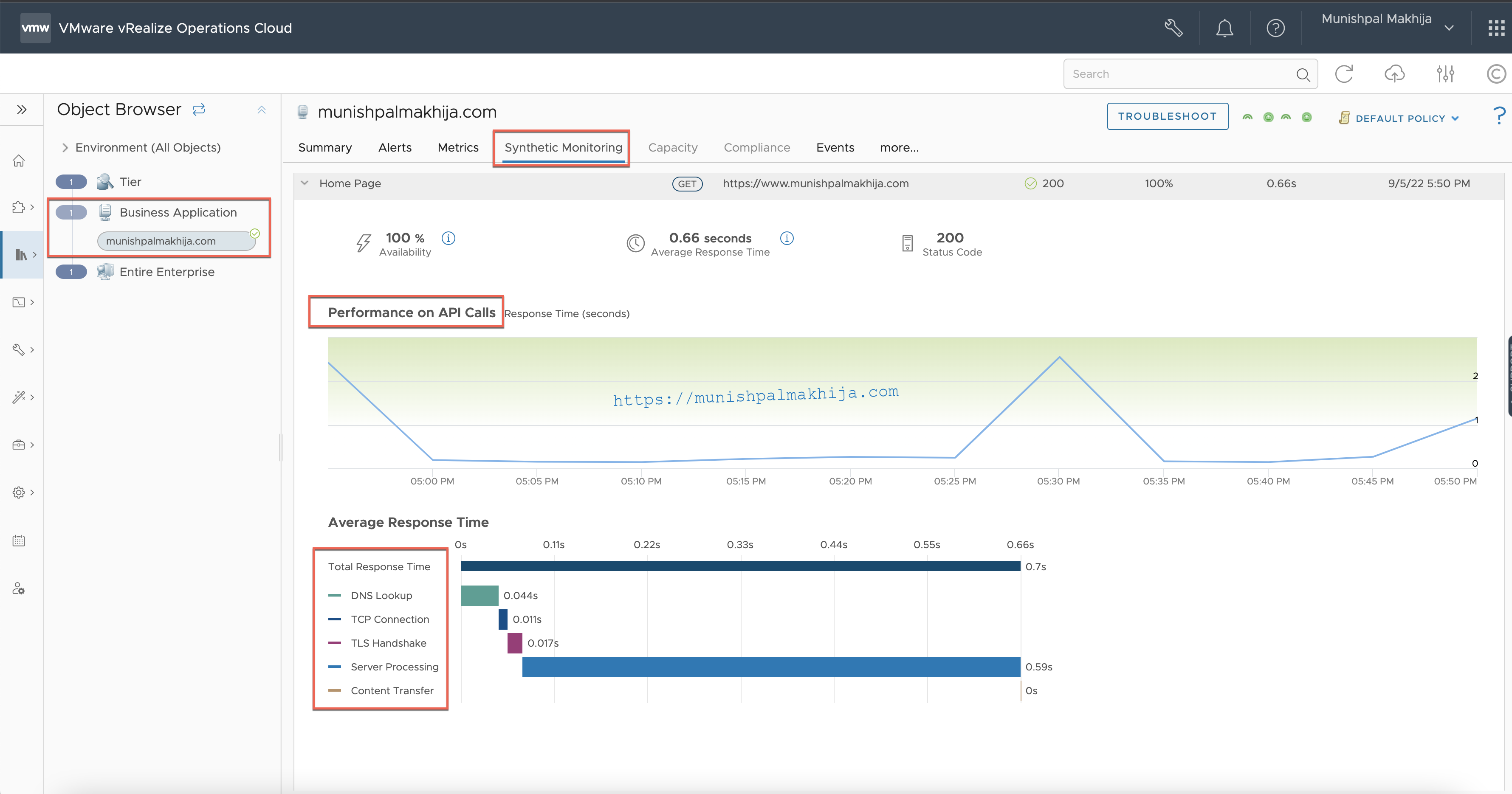The image size is (1512, 794).
Task: Open the apps grid launcher
Action: coord(1496,28)
